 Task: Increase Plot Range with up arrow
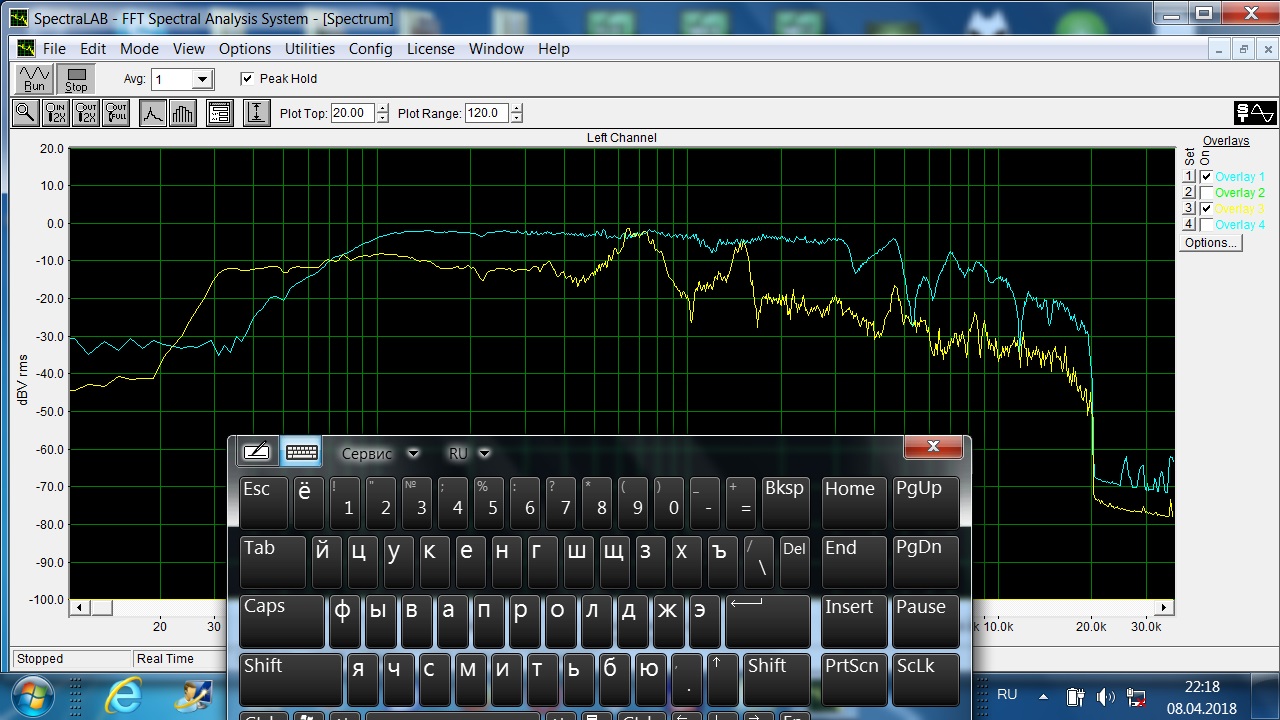(516, 108)
